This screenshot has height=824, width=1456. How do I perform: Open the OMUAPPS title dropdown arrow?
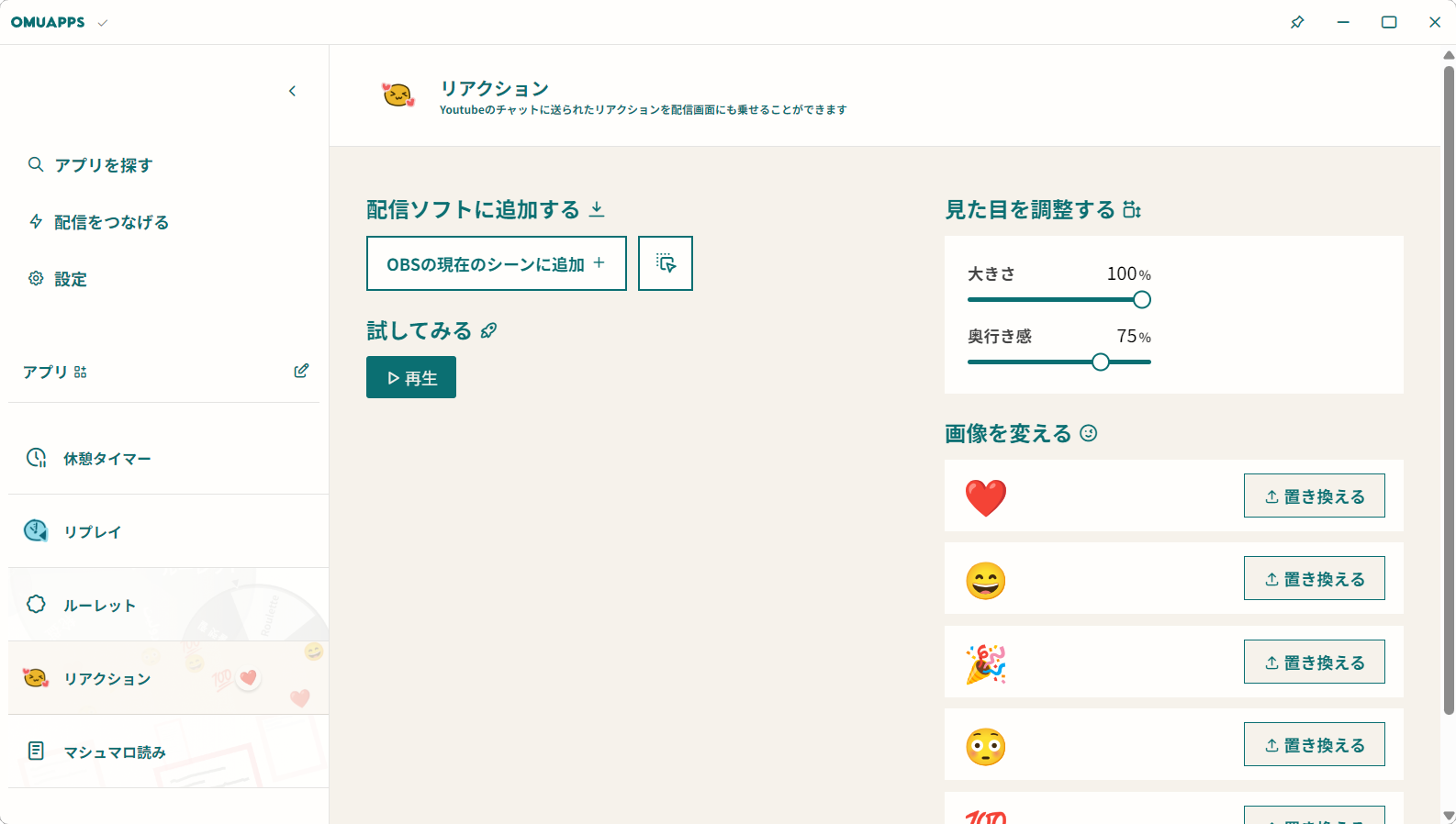pos(103,23)
